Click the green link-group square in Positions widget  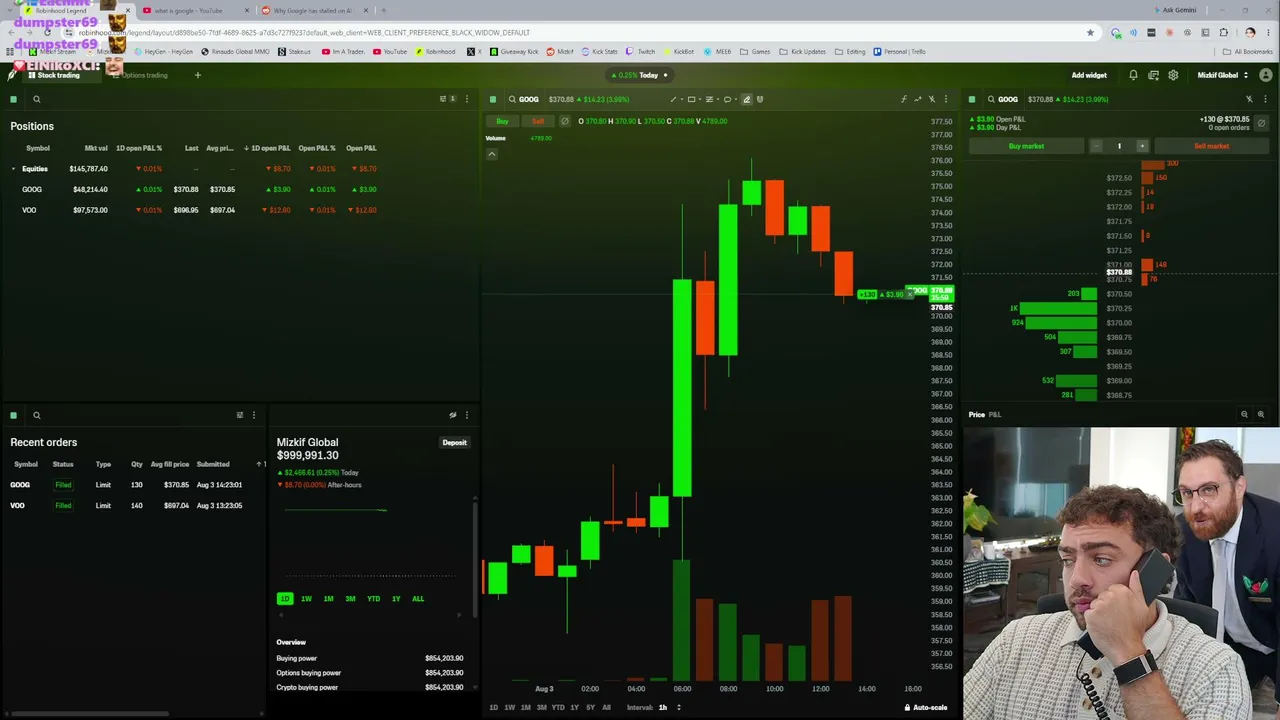pyautogui.click(x=13, y=99)
